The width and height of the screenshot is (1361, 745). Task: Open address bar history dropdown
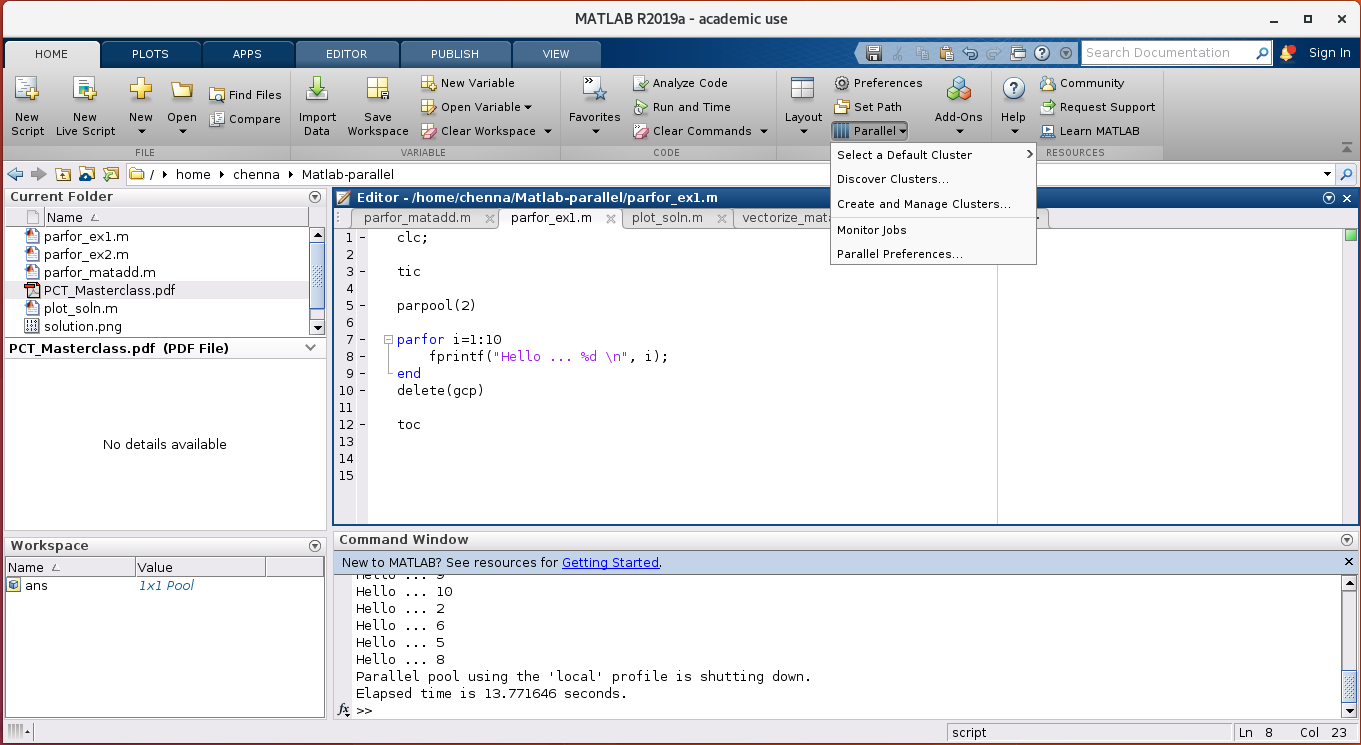[x=1327, y=174]
